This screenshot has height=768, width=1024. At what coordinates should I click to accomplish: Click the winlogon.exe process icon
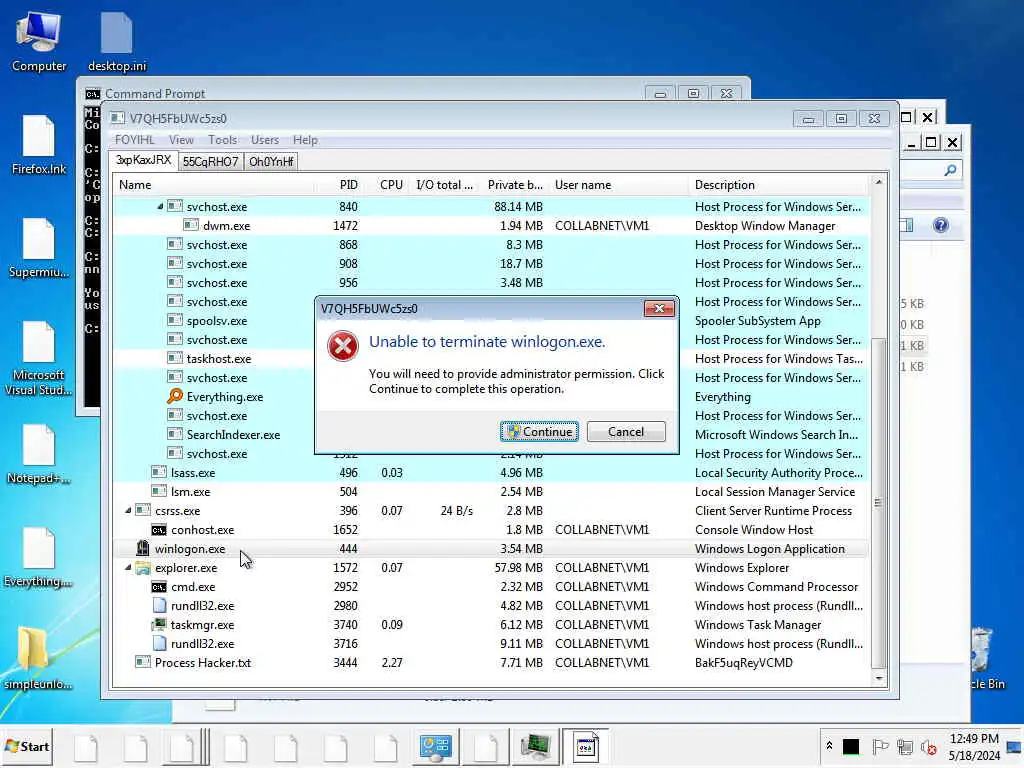pos(142,548)
